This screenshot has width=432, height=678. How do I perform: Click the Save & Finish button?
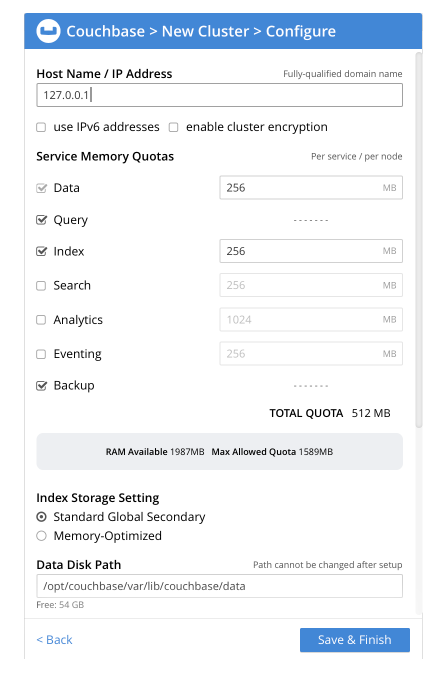[355, 640]
